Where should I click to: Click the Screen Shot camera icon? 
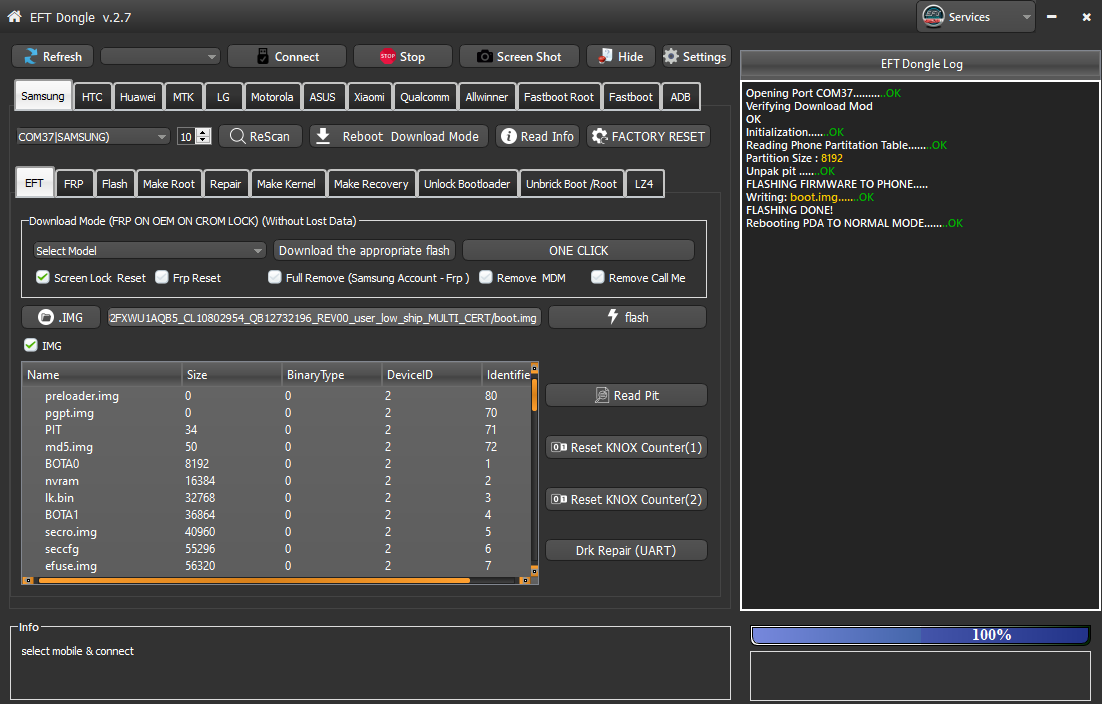(x=484, y=57)
